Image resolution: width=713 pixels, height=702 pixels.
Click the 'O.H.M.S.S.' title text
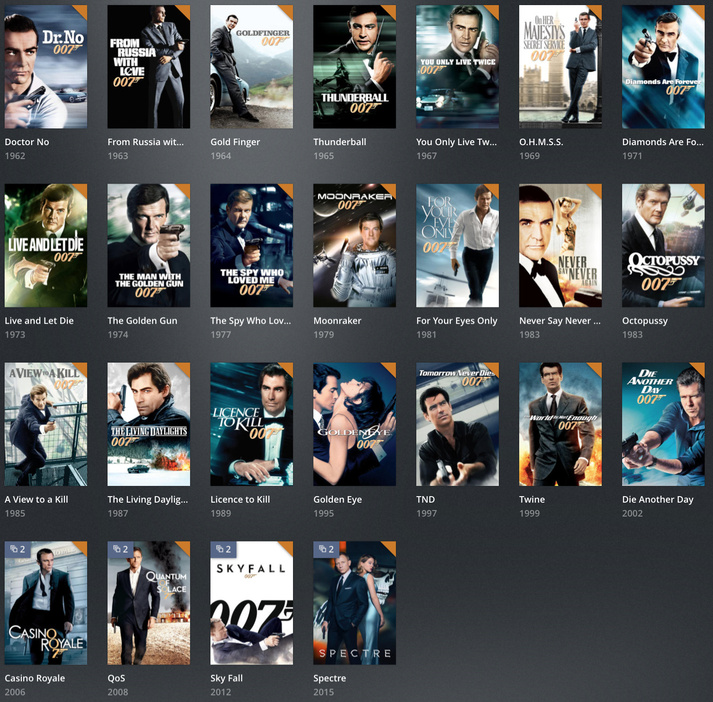pyautogui.click(x=541, y=142)
